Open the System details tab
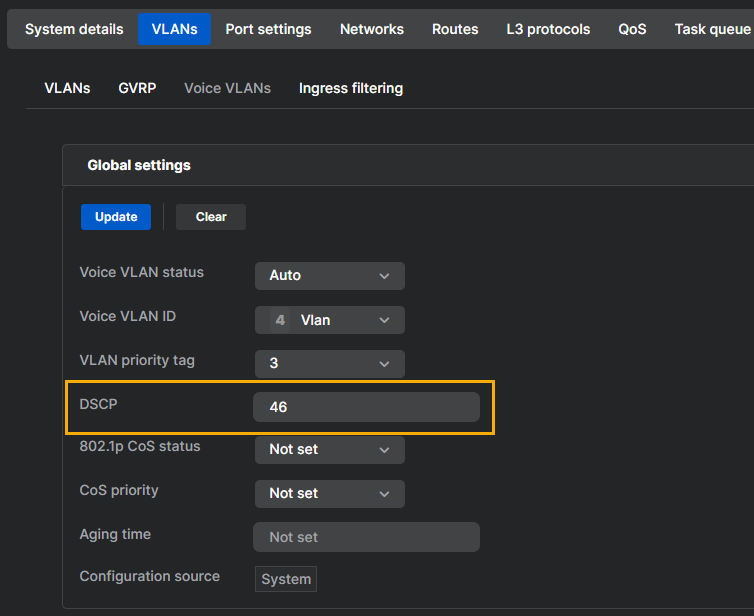754x616 pixels. (x=74, y=29)
